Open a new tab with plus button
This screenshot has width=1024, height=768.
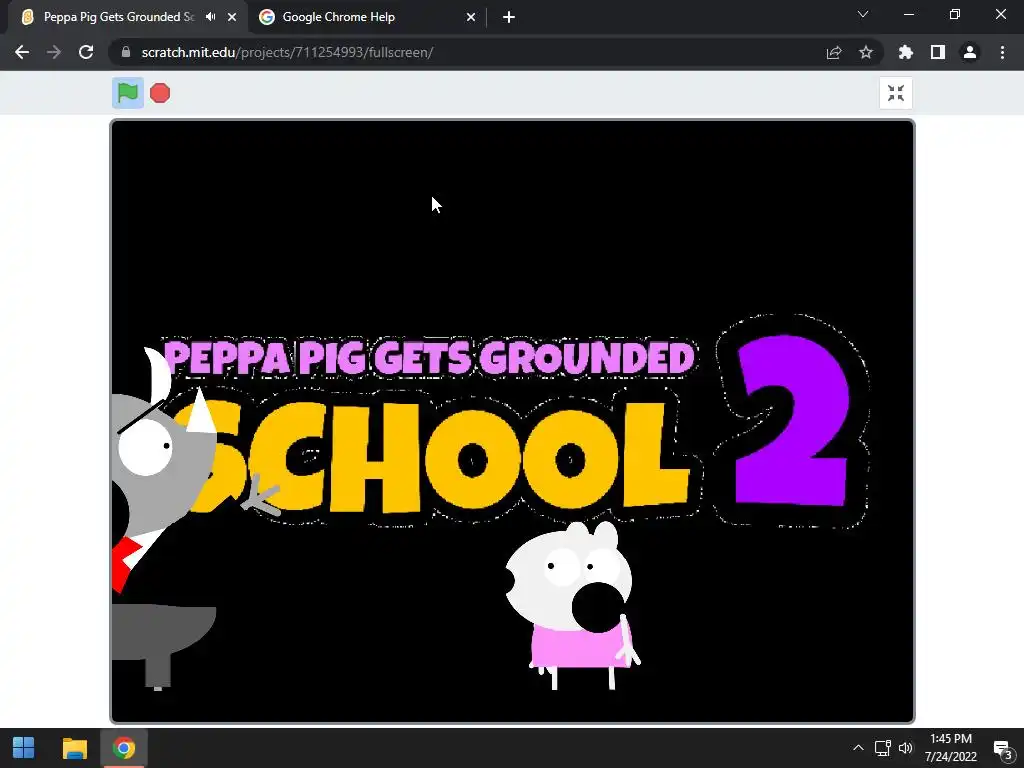point(509,17)
